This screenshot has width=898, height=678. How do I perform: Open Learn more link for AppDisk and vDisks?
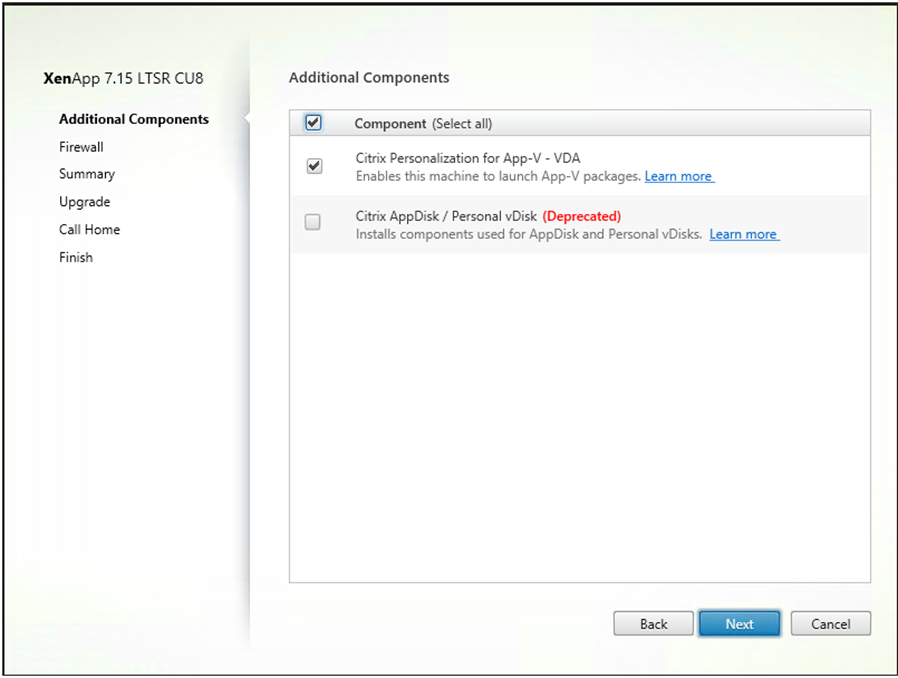(744, 234)
